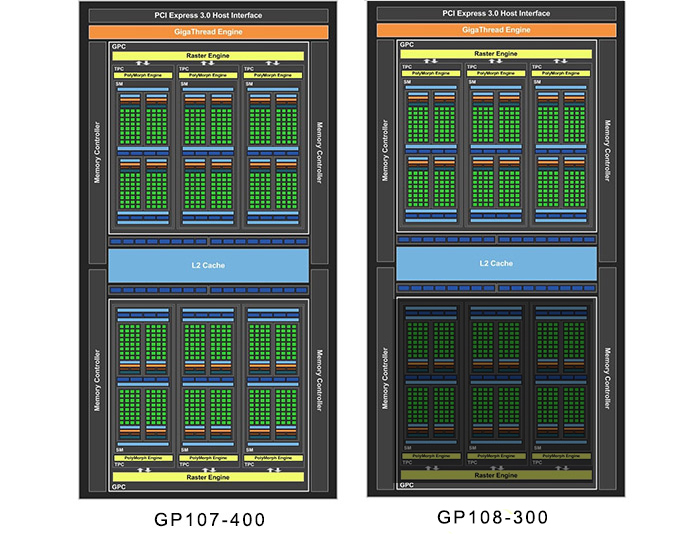
Task: Click the first TPC label in GP108-300 top GPC
Action: click(407, 67)
